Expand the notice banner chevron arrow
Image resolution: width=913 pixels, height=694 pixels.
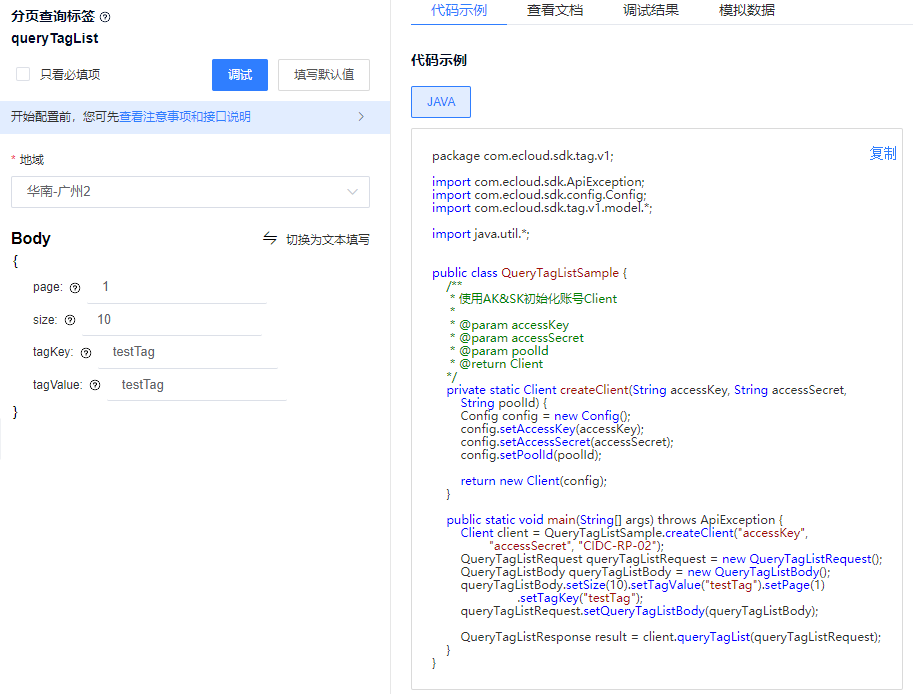point(361,116)
